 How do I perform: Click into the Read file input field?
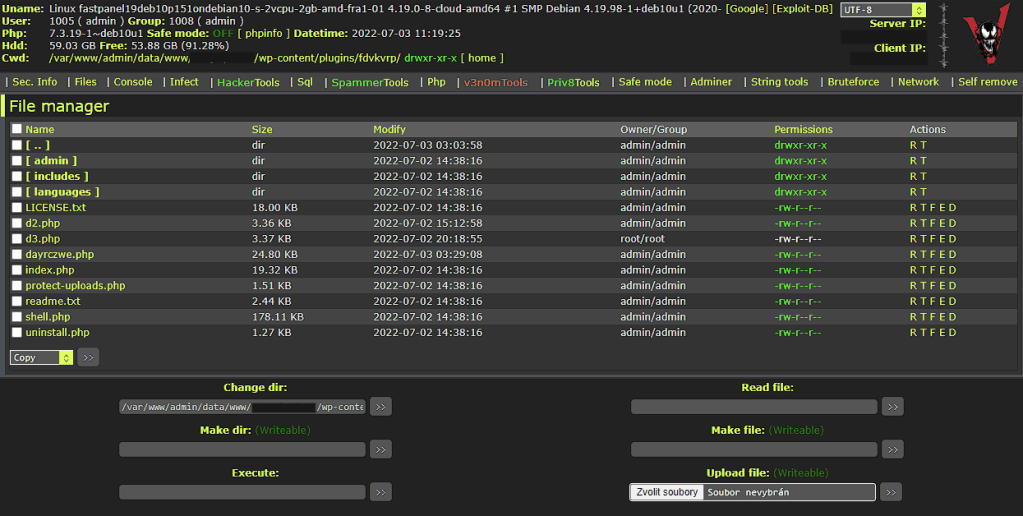(753, 407)
